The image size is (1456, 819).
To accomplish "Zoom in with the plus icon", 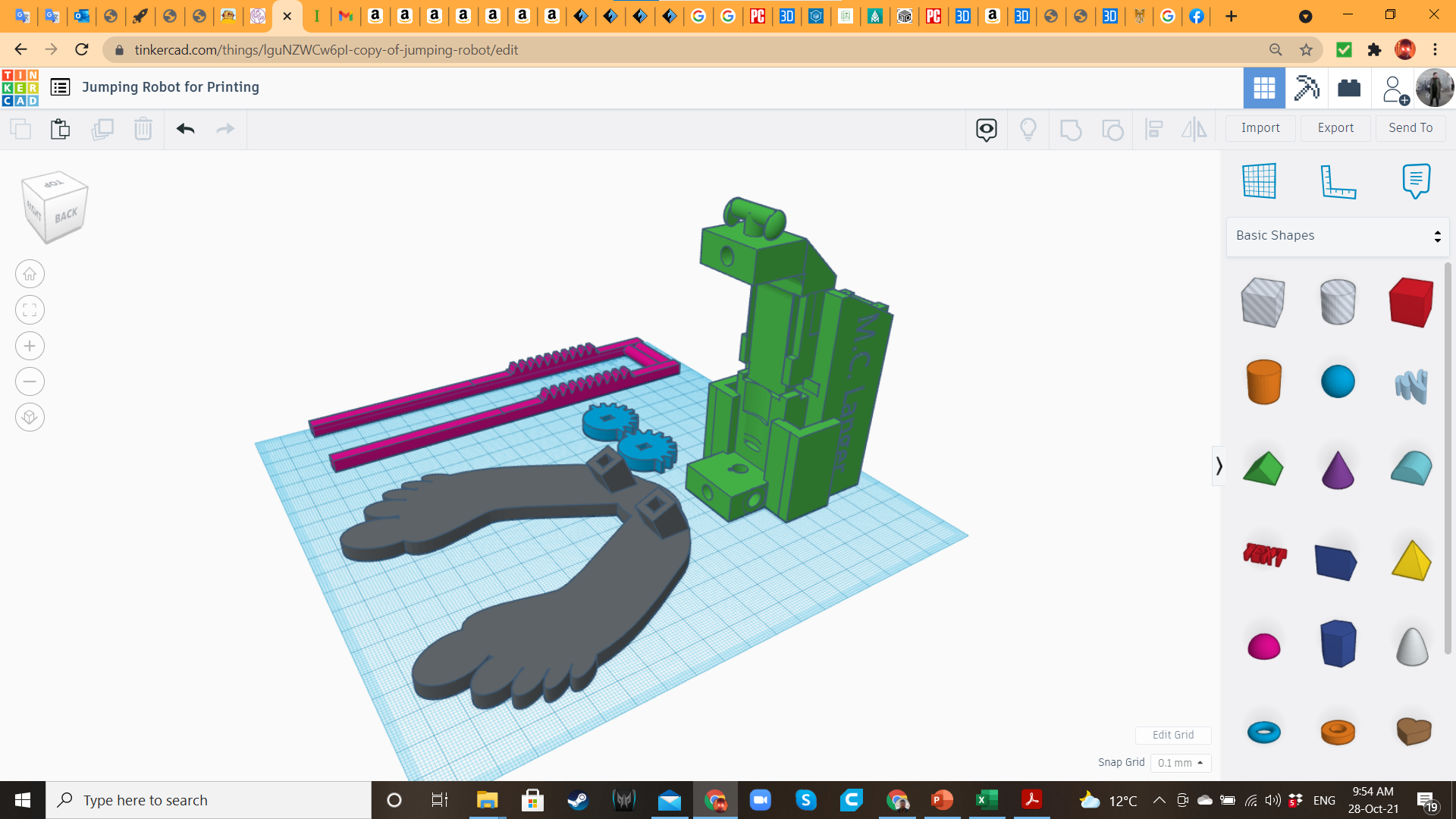I will (30, 346).
